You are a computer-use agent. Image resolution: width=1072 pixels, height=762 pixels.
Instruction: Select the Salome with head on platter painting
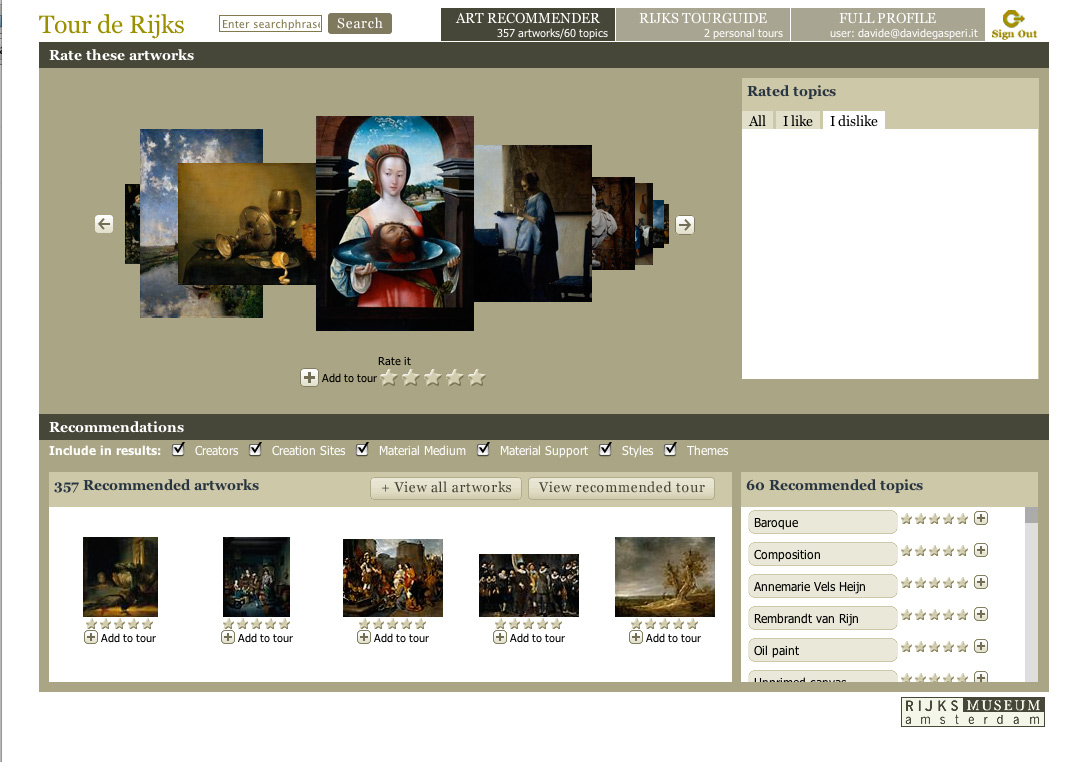(x=394, y=223)
